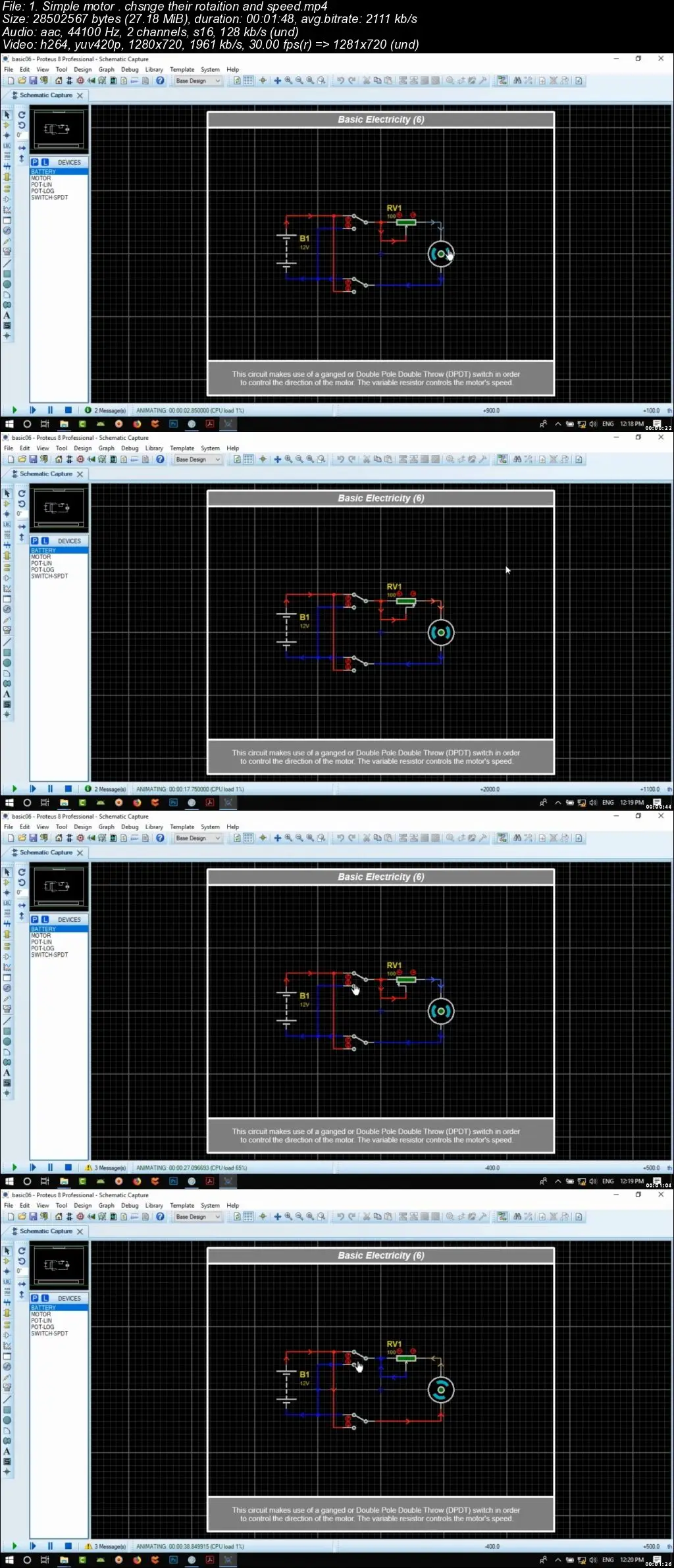Open the View menu in the second frame
Screen dimensions: 674x1568
coord(43,448)
